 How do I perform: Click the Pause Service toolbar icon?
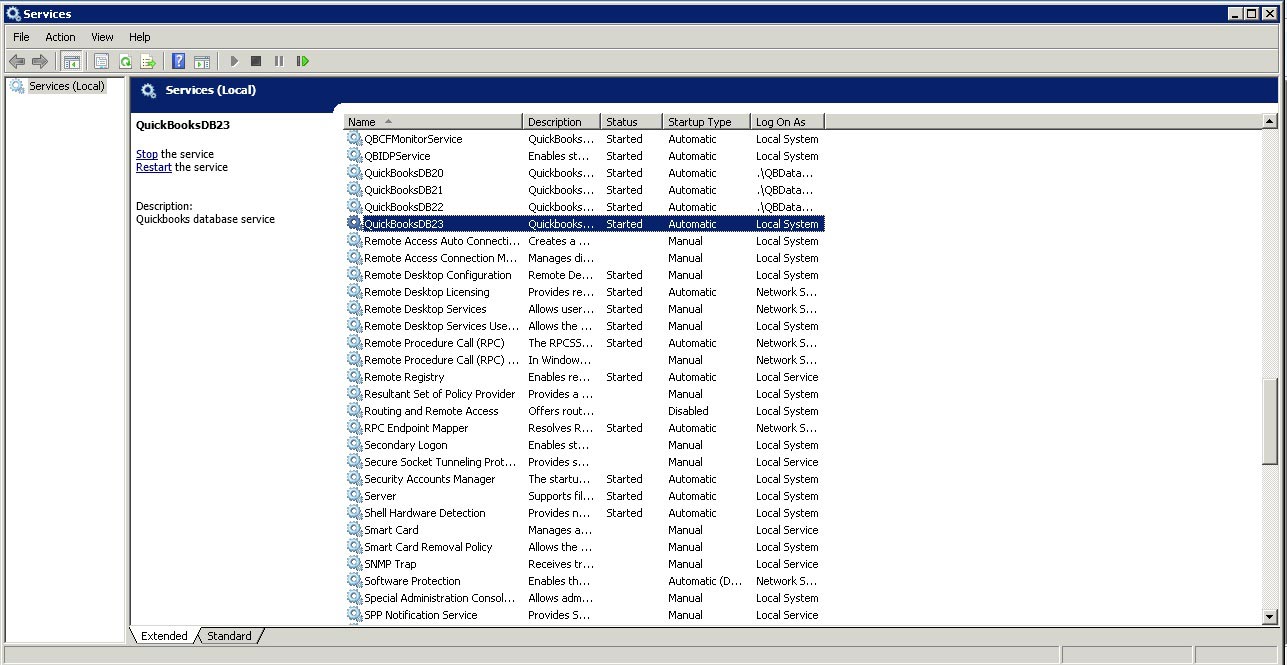point(280,61)
